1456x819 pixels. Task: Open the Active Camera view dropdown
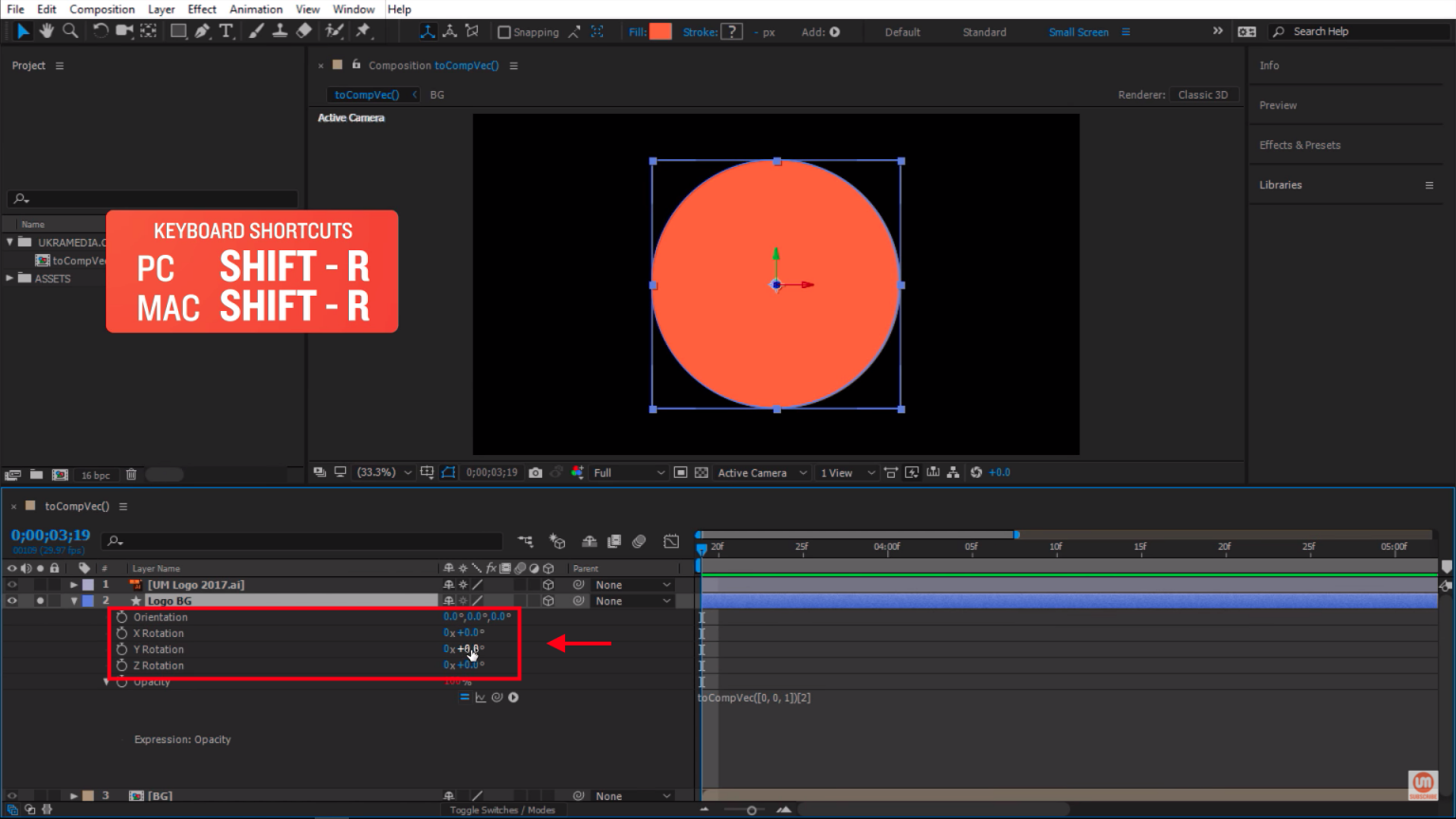click(x=761, y=472)
